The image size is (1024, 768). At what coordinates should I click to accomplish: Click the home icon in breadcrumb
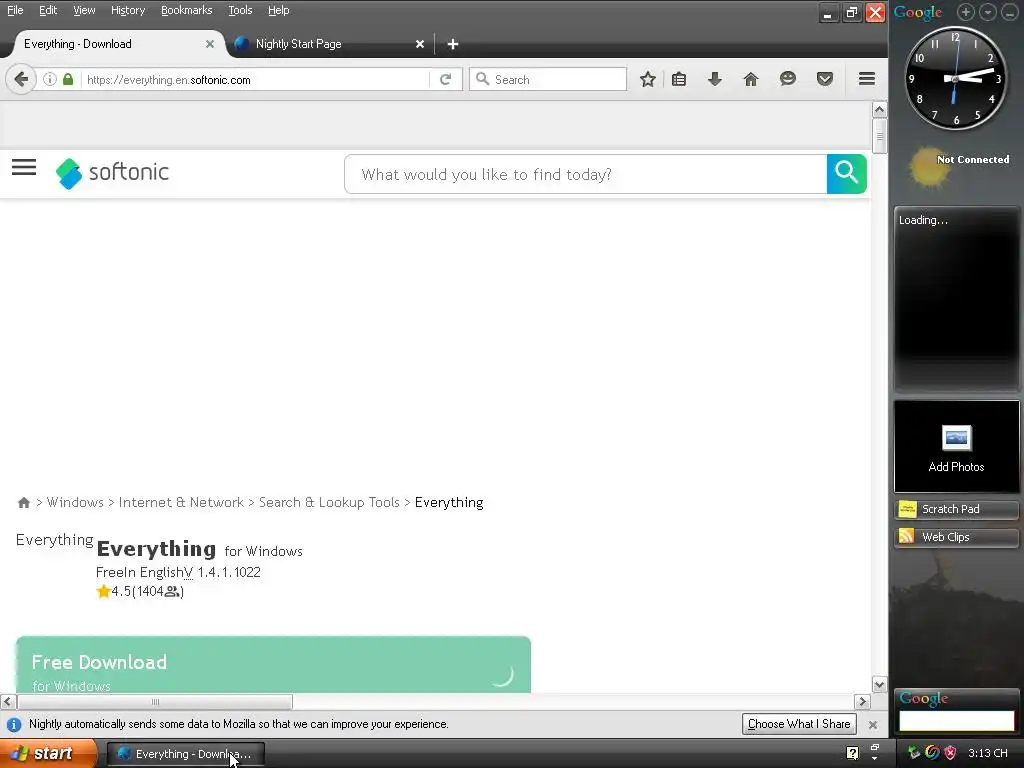click(24, 502)
